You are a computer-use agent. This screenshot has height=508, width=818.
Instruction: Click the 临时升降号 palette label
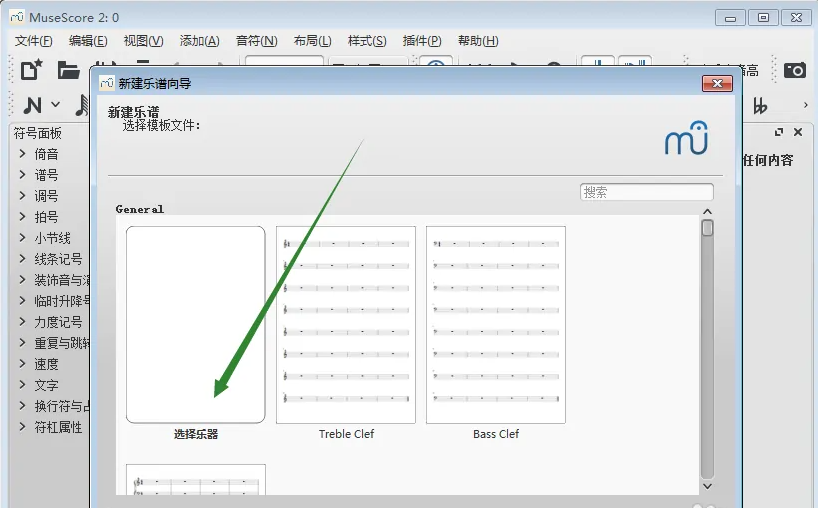[x=62, y=301]
